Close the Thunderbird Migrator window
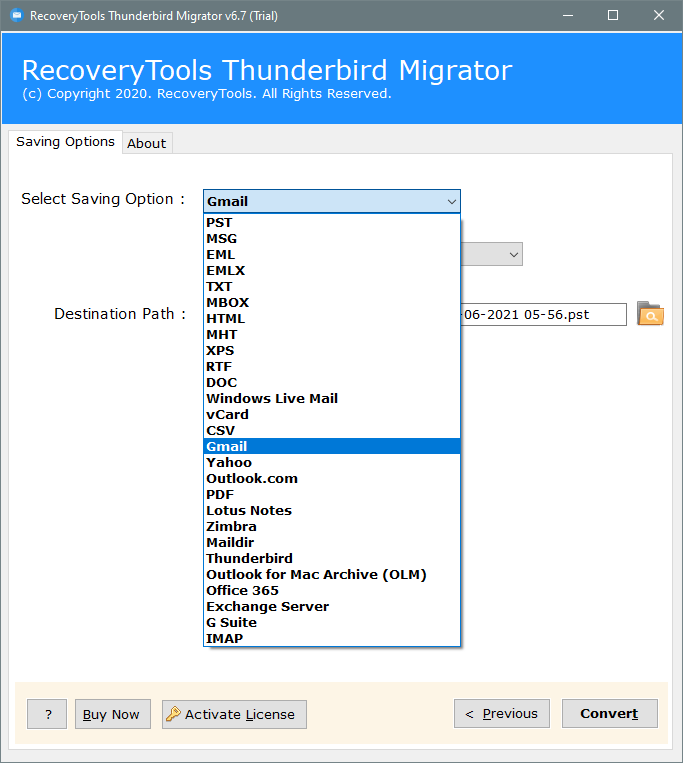 click(x=659, y=16)
